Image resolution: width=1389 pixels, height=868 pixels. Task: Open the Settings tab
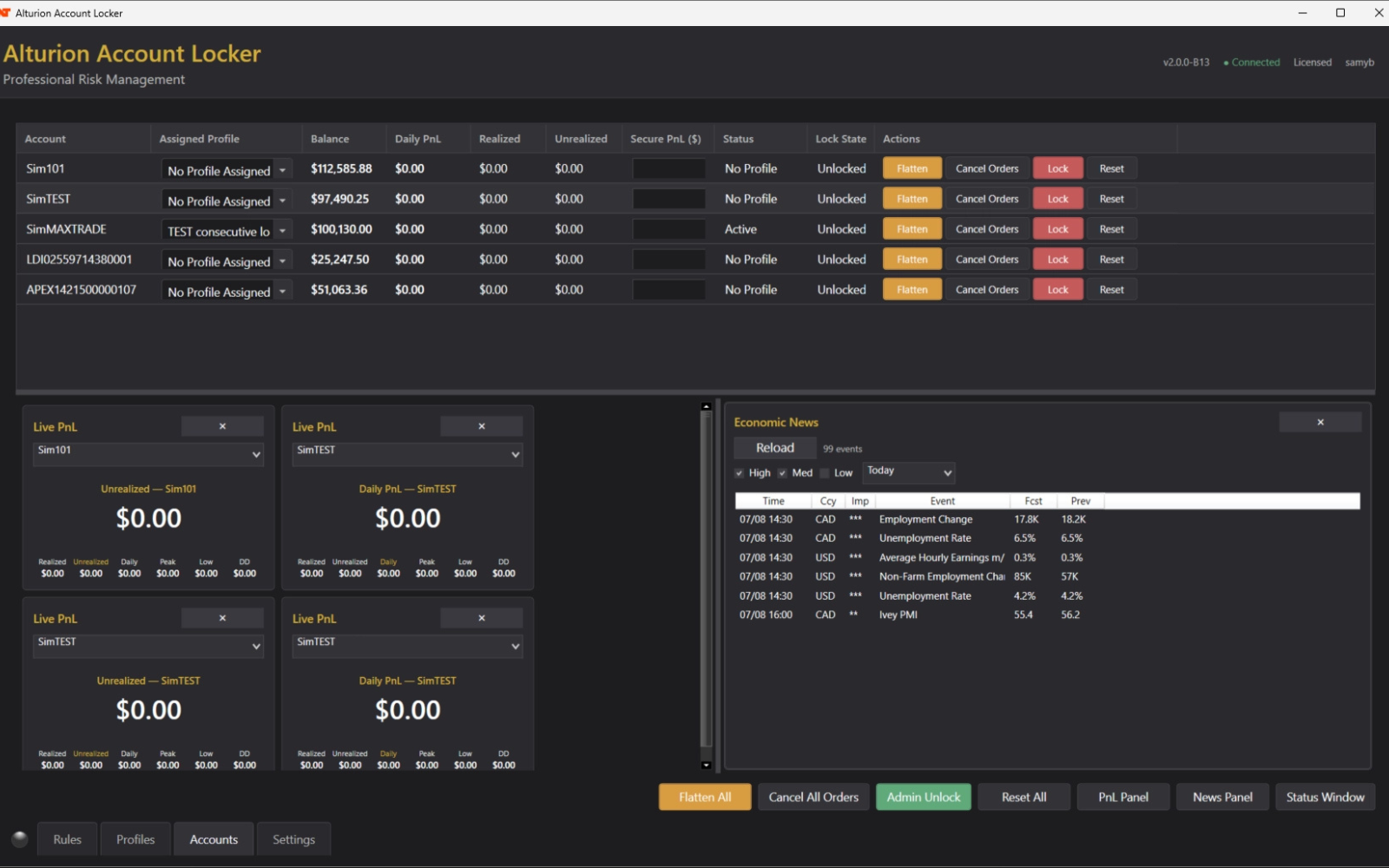coord(293,839)
